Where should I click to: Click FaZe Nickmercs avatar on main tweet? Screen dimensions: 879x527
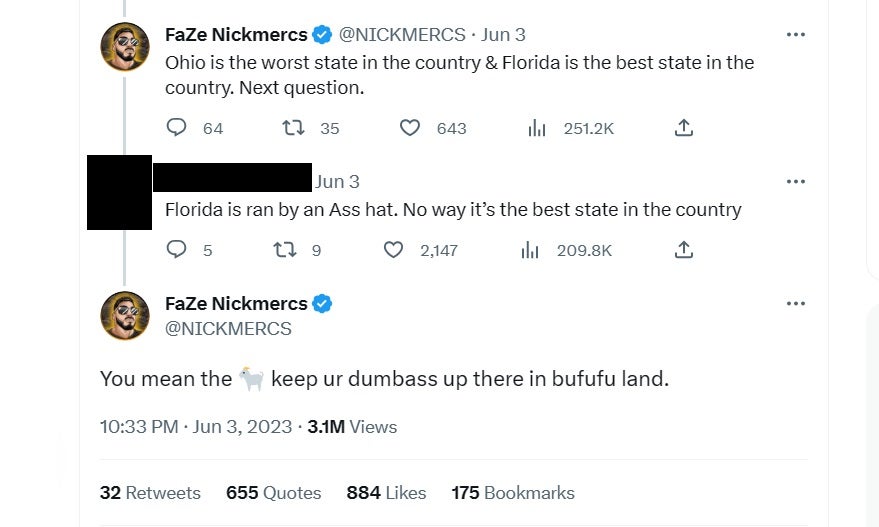click(x=125, y=316)
